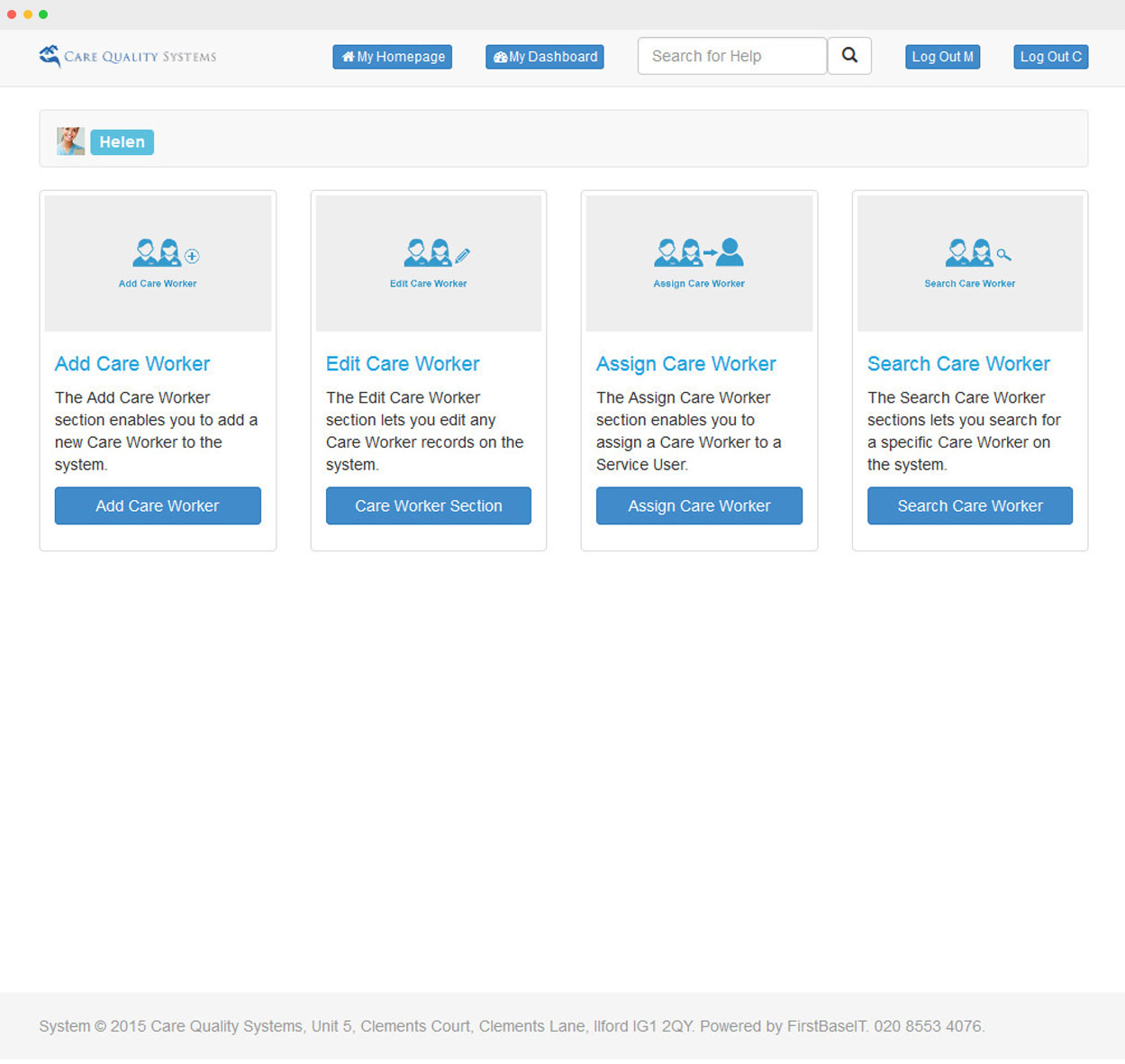Viewport: 1125px width, 1064px height.
Task: Click the Add Care Worker icon image
Action: pyautogui.click(x=158, y=262)
